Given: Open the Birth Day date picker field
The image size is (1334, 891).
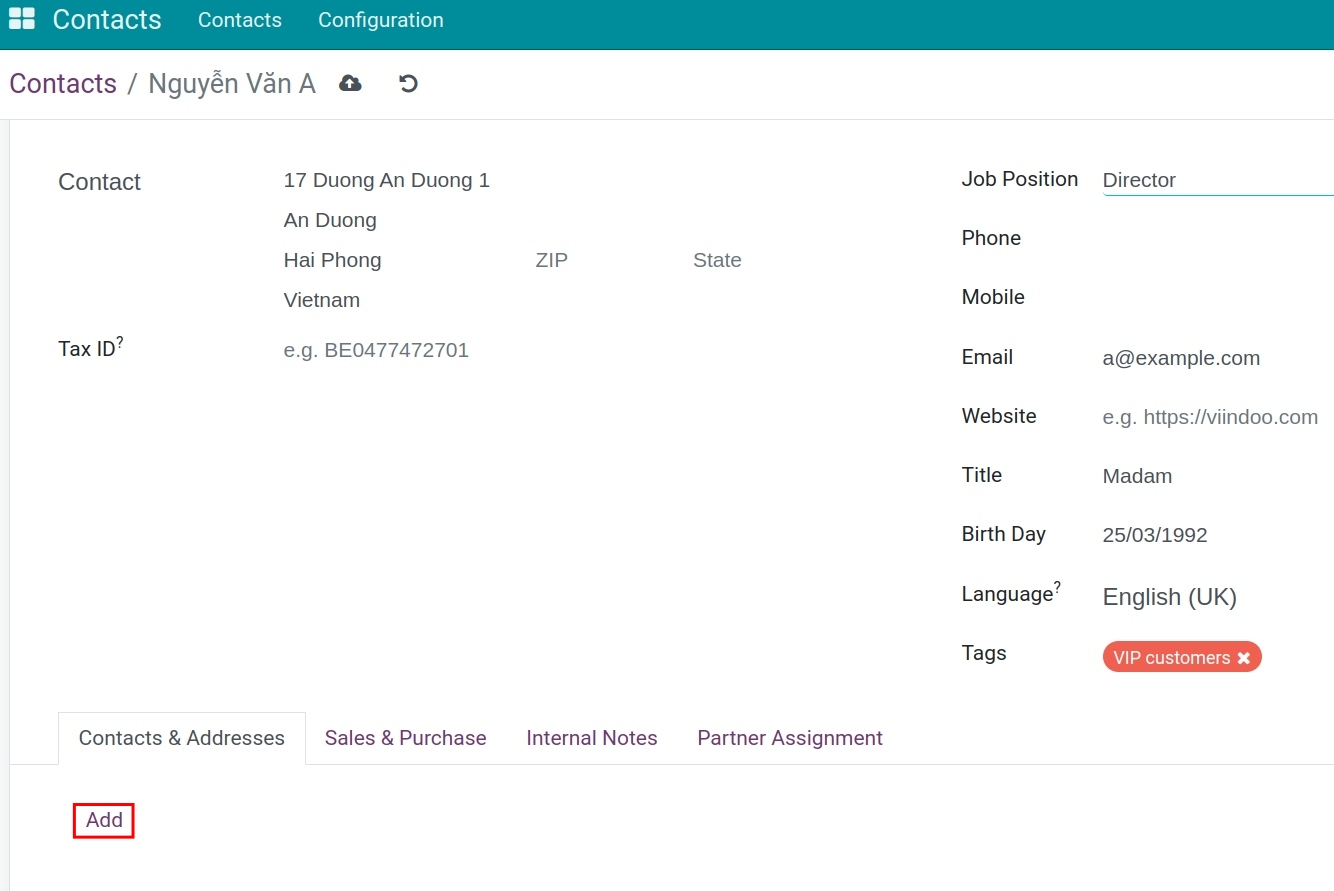Looking at the screenshot, I should (1155, 535).
